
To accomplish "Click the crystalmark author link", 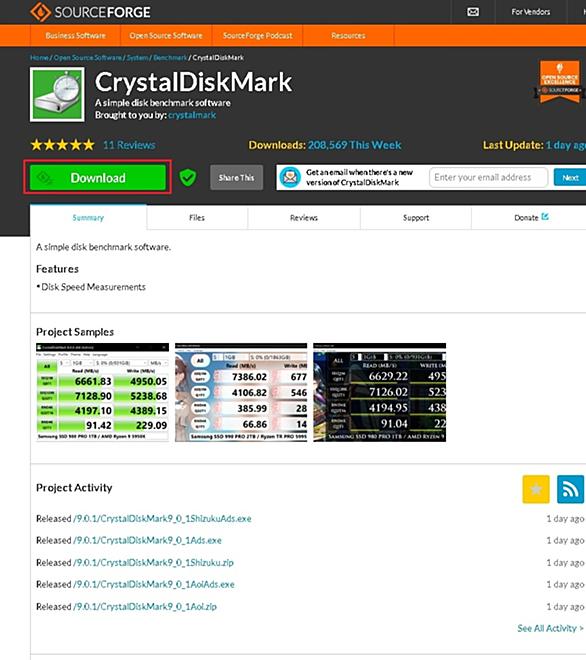I will tap(192, 115).
